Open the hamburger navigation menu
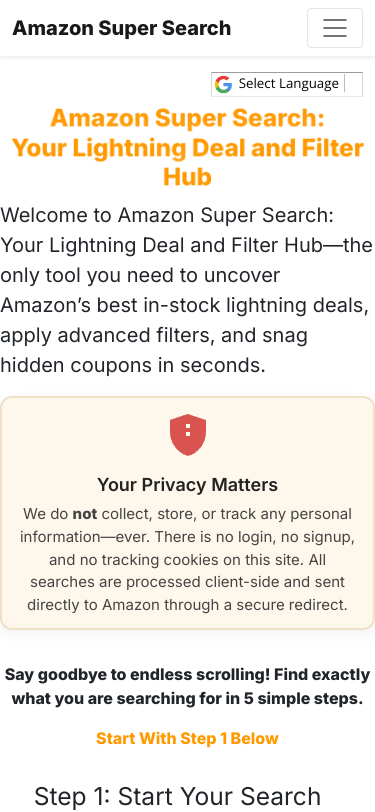The width and height of the screenshot is (375, 812). pos(335,28)
